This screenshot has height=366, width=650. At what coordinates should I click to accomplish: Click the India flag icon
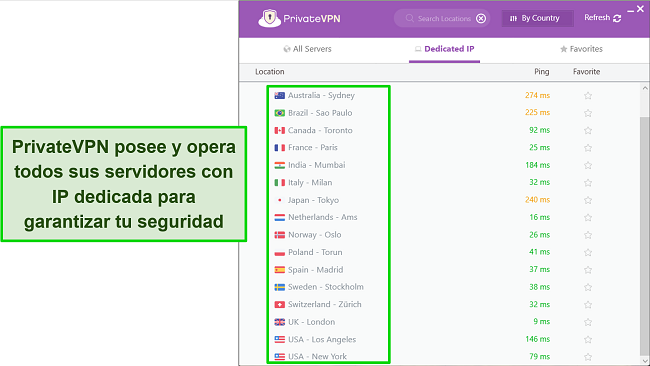tap(280, 165)
